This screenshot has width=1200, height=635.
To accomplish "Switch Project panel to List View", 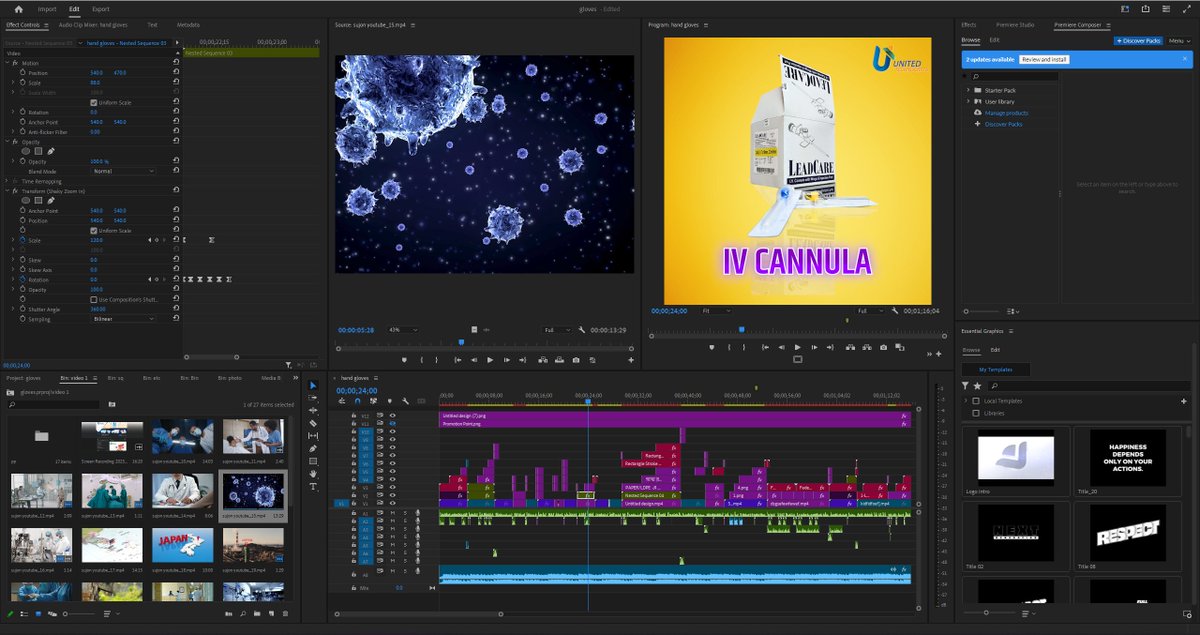I will coord(25,613).
